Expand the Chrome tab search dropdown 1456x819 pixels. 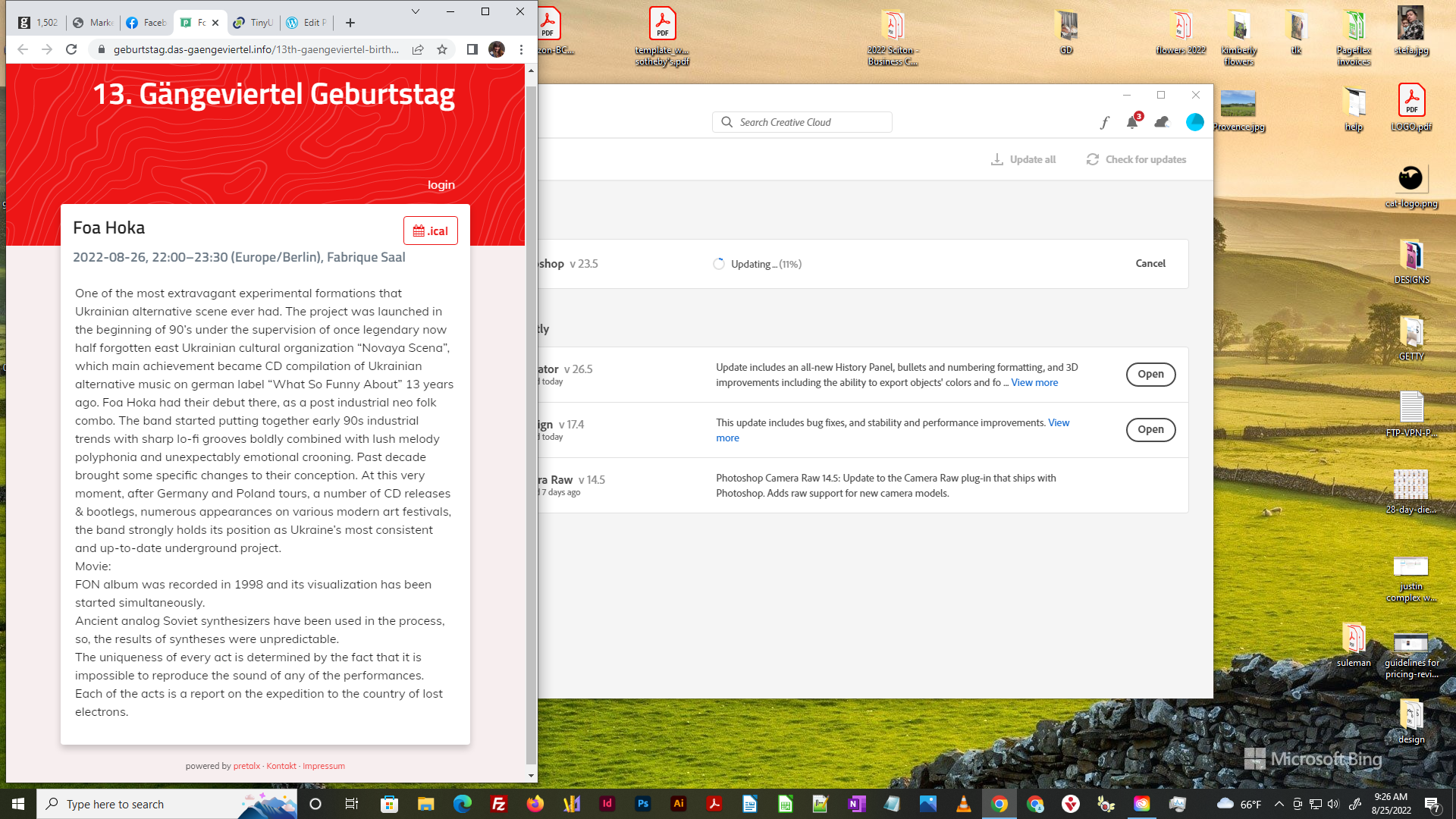click(415, 11)
